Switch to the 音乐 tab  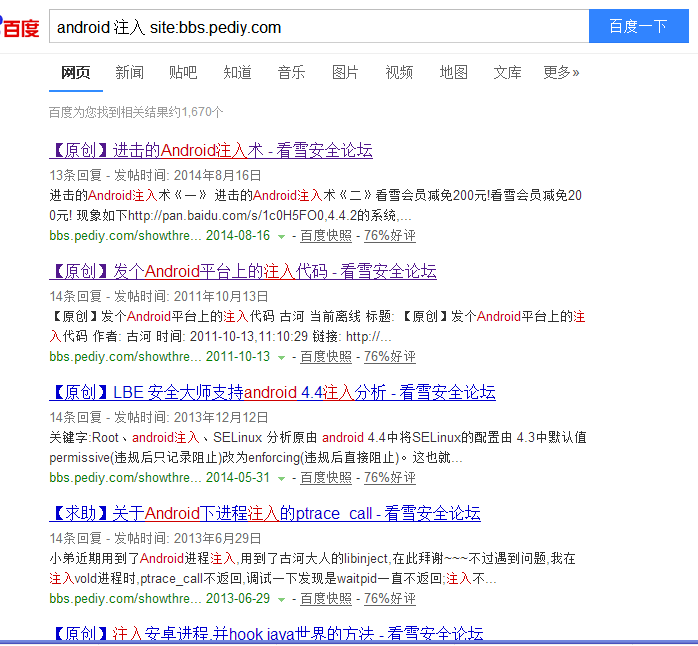point(291,72)
